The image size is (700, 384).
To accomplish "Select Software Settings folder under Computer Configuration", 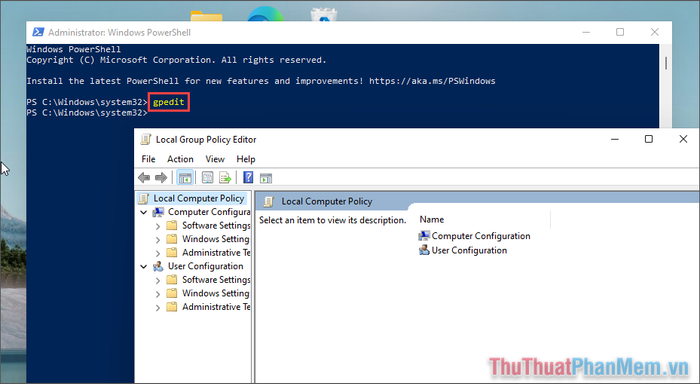I will 216,225.
